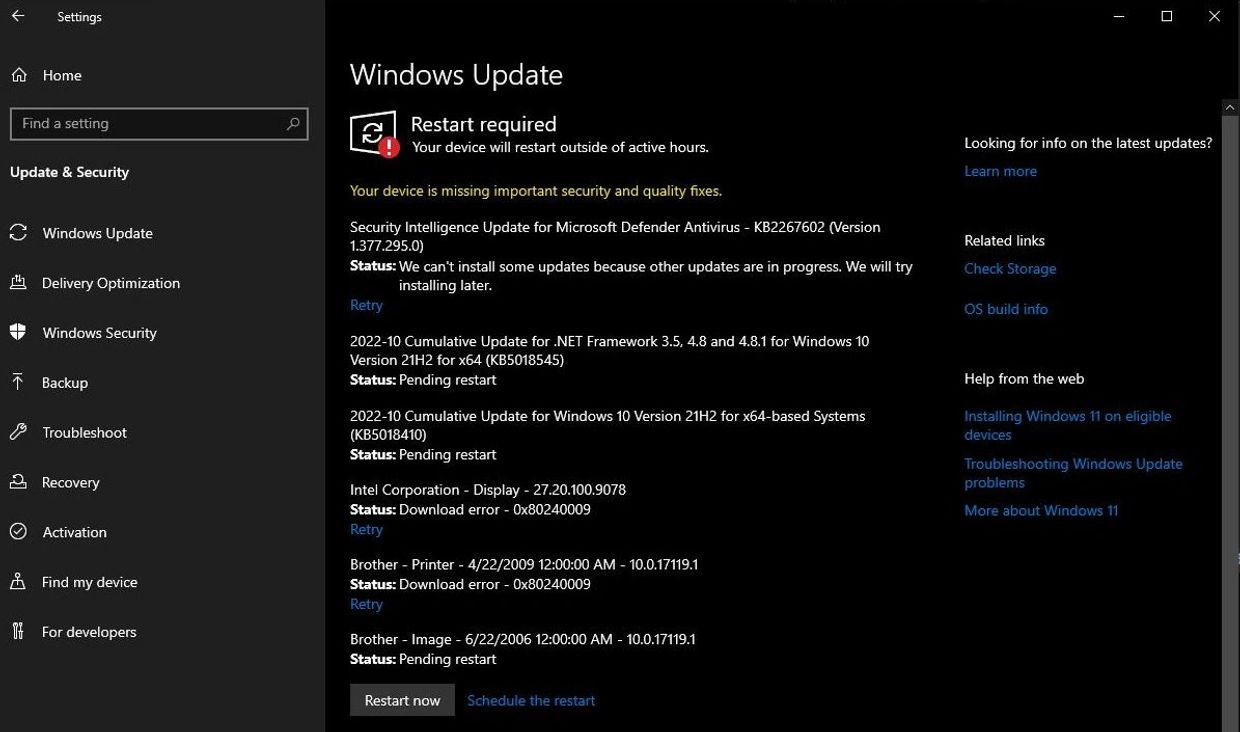
Task: Open More about Windows 11 link
Action: [1041, 510]
